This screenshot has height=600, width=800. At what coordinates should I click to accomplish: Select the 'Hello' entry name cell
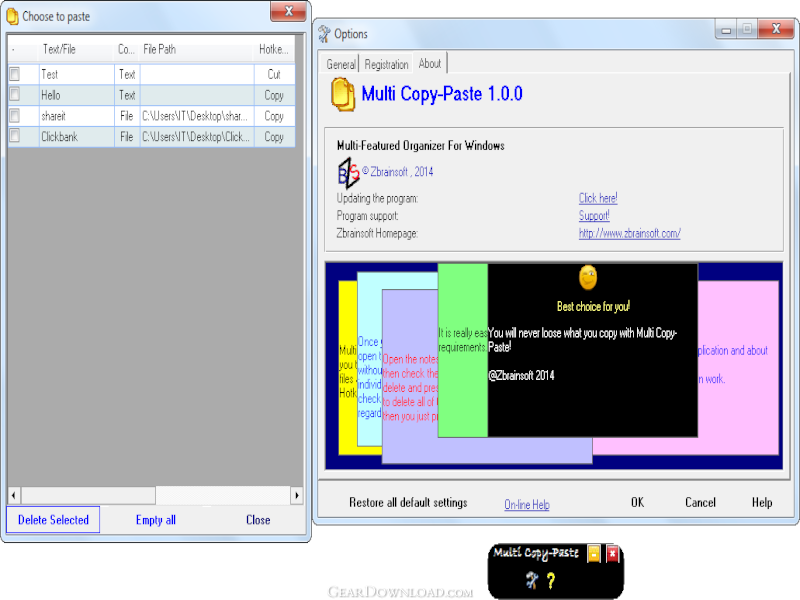click(77, 95)
